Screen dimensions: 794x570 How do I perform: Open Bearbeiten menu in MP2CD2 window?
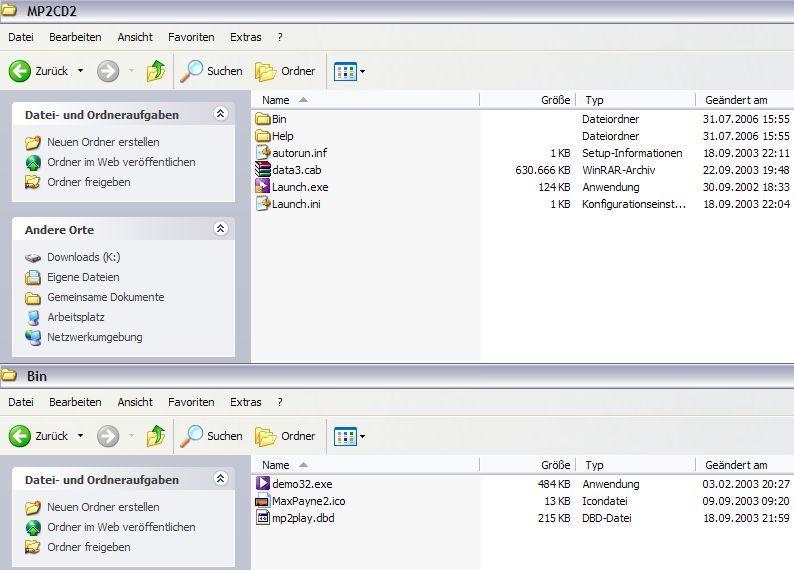pyautogui.click(x=75, y=37)
